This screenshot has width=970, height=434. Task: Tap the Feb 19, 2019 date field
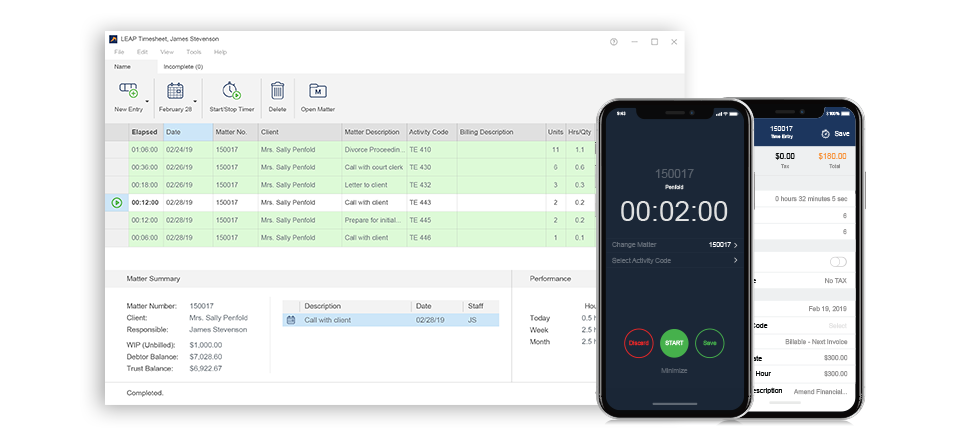(828, 308)
